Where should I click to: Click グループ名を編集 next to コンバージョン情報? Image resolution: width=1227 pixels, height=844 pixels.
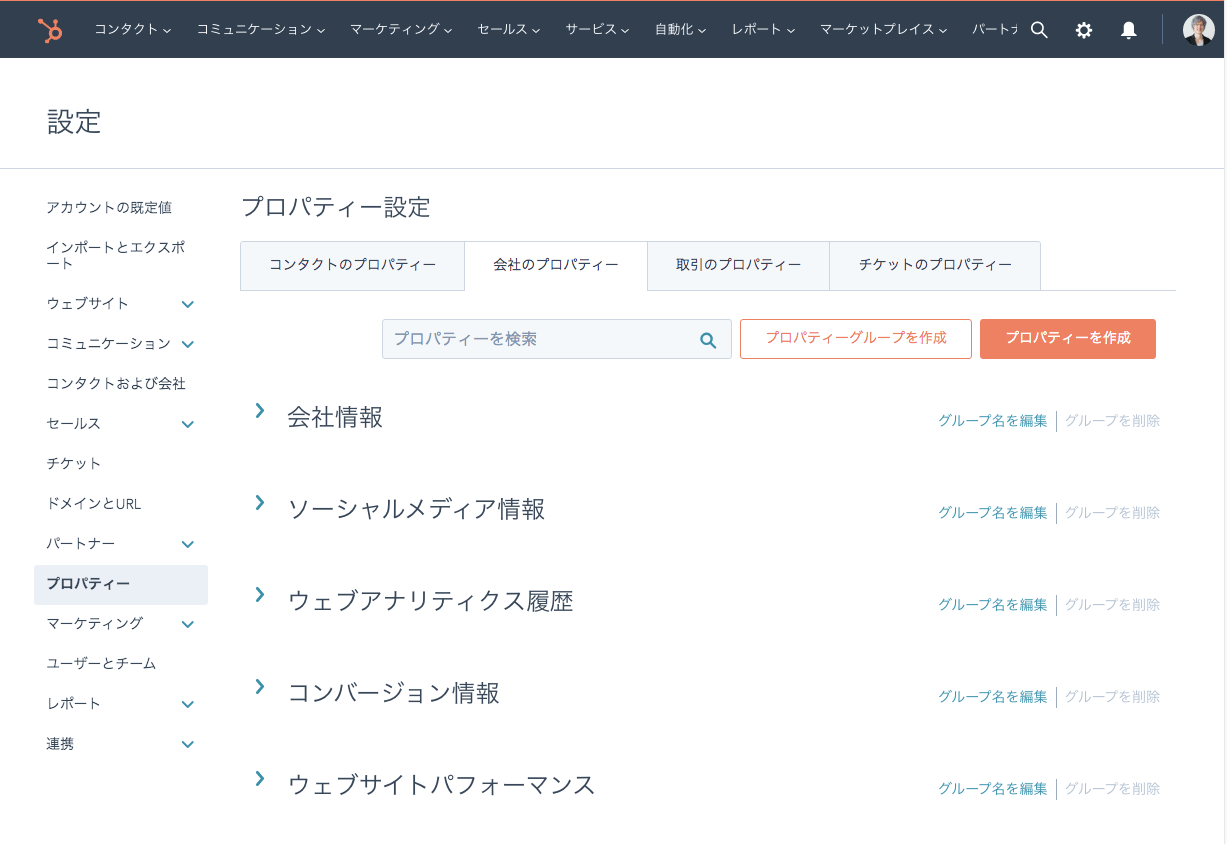(992, 696)
